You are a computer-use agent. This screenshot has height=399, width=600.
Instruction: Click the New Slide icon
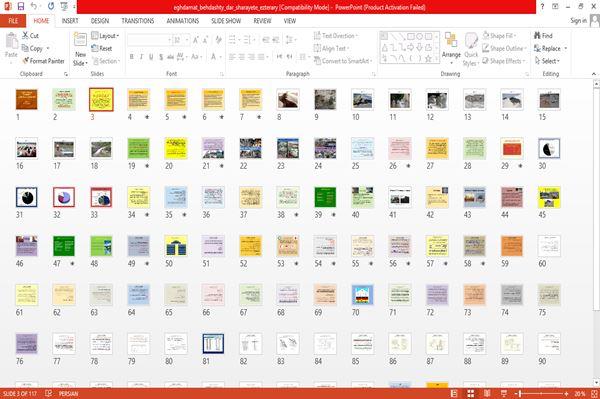(x=80, y=39)
